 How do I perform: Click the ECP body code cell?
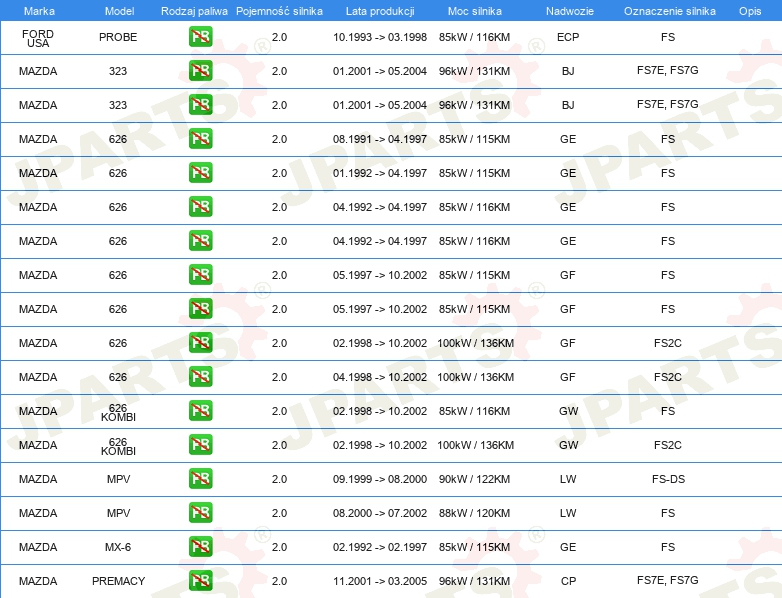(x=568, y=37)
